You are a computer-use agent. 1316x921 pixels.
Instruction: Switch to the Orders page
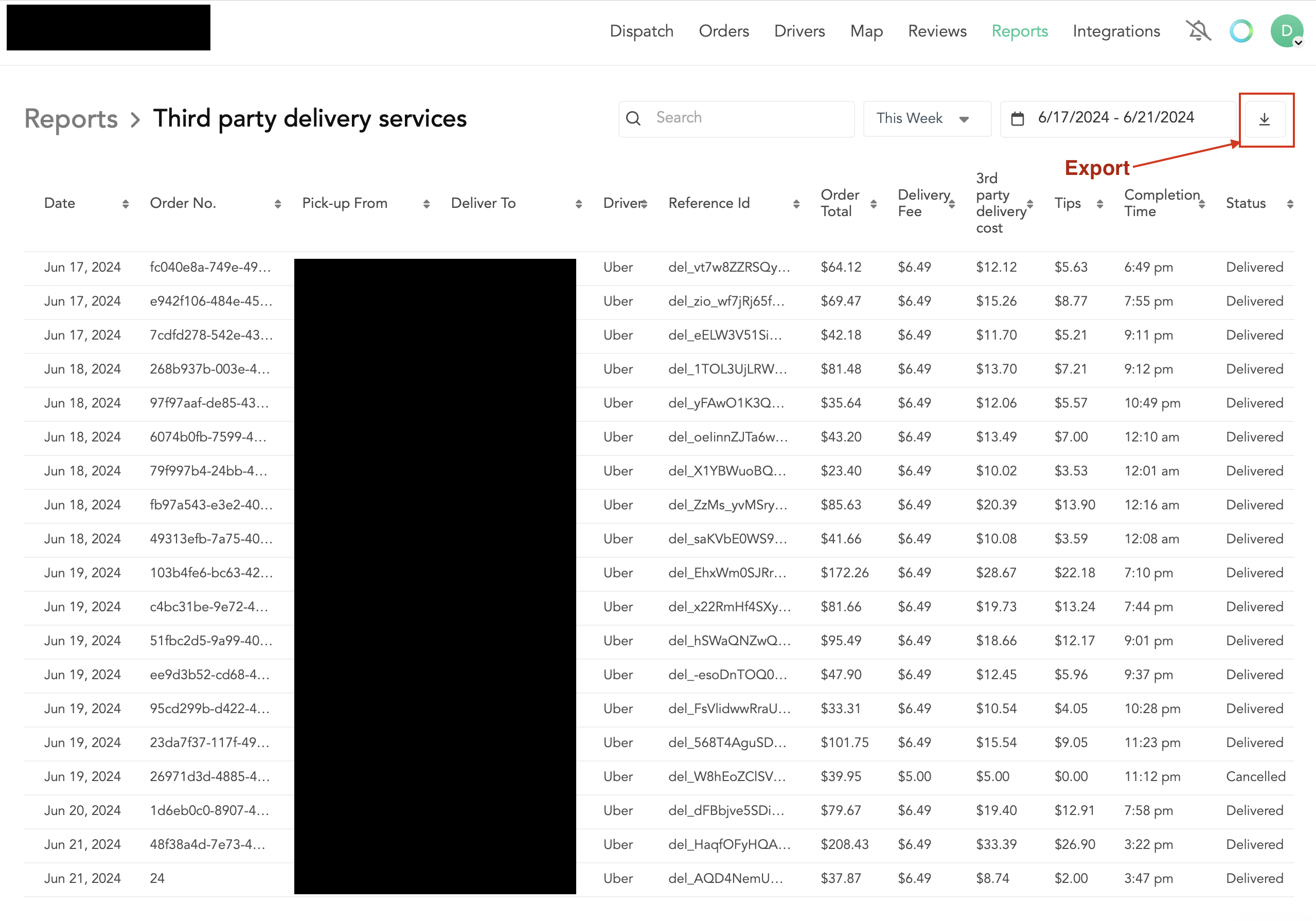[x=723, y=31]
